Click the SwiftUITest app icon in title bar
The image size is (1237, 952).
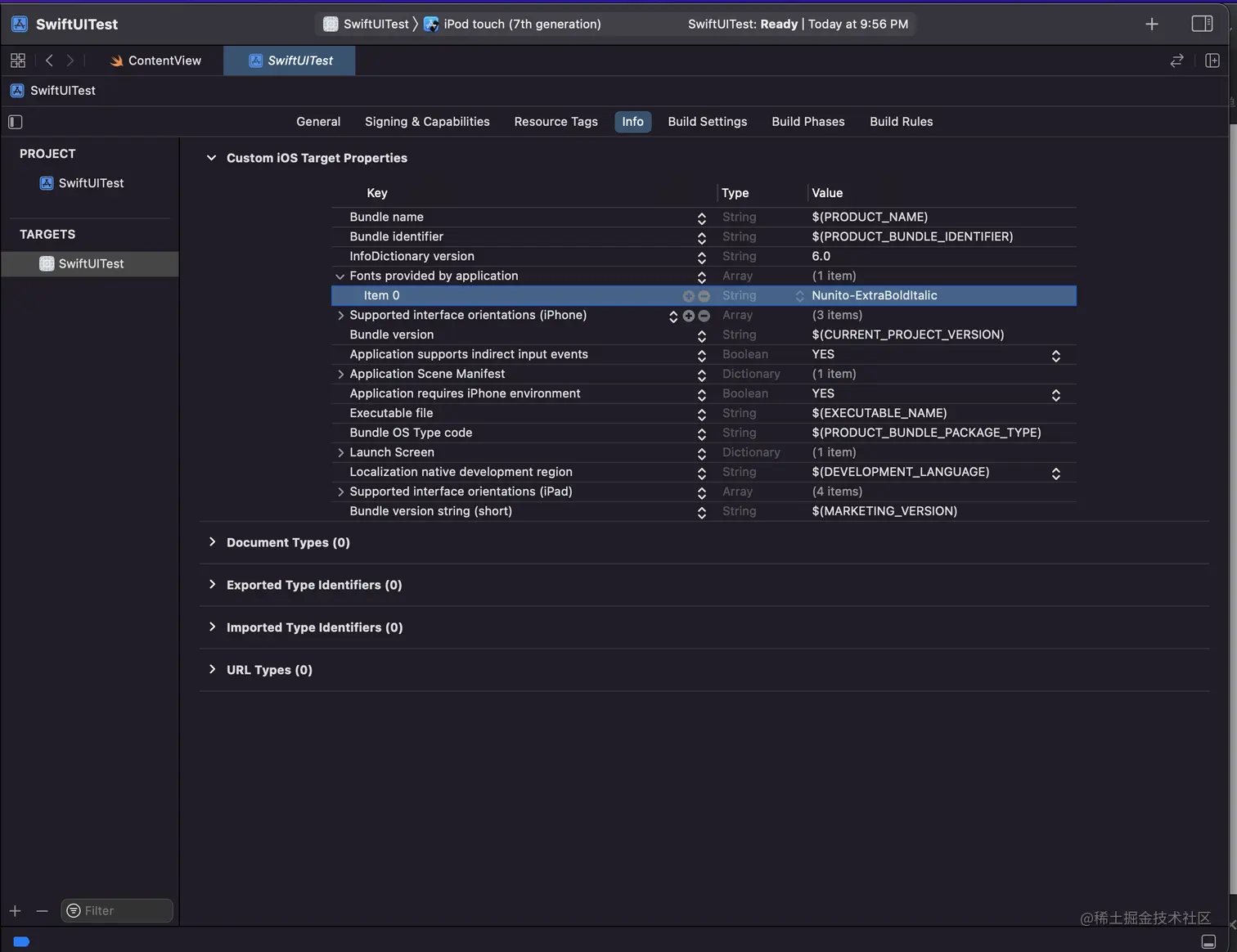click(x=20, y=24)
